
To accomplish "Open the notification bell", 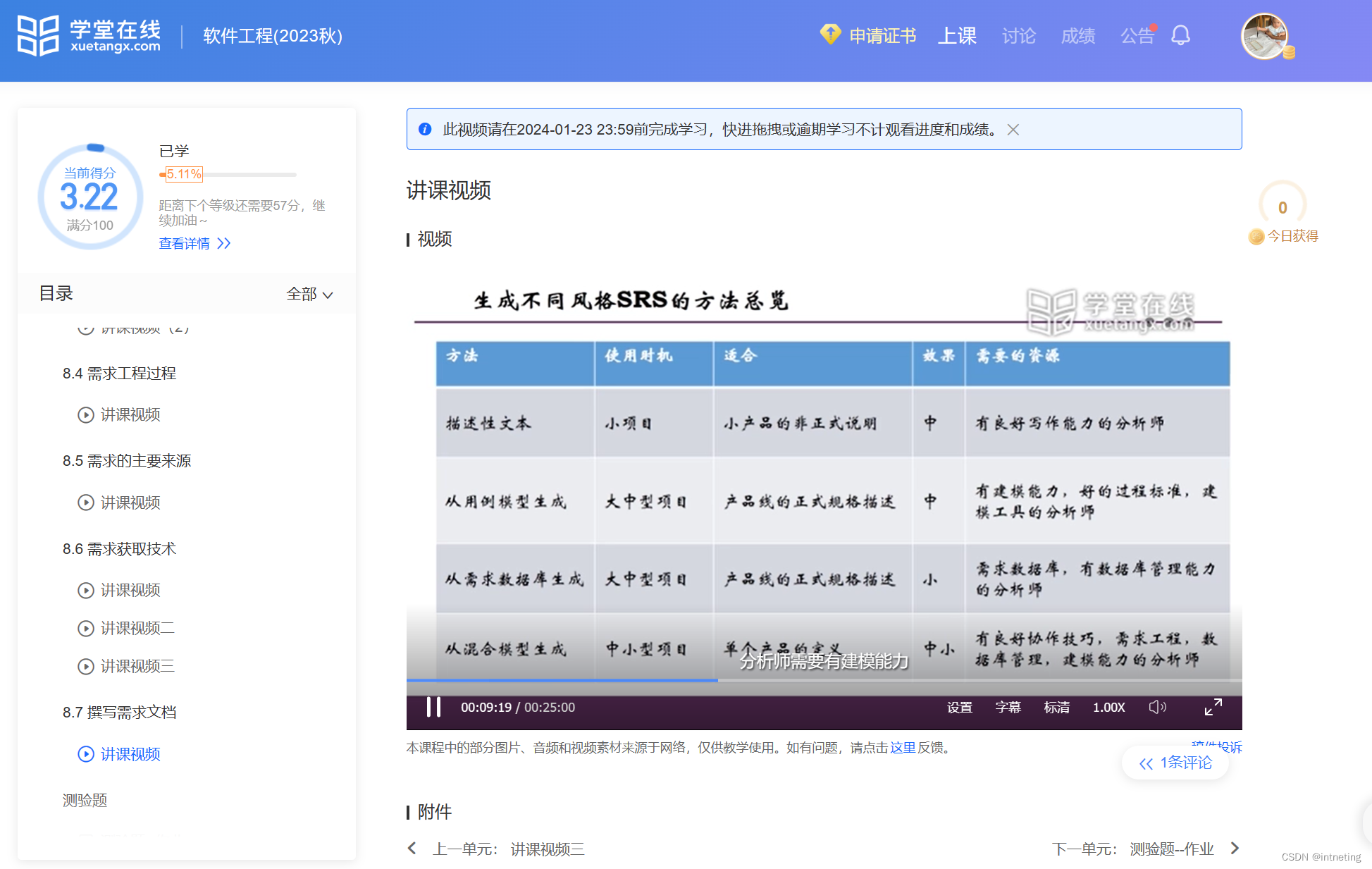I will (x=1180, y=35).
